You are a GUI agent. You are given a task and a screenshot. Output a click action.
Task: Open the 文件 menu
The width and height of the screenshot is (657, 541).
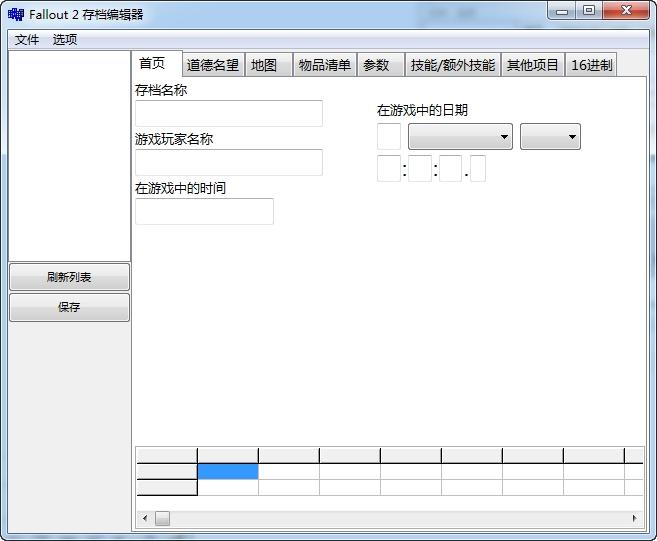27,40
